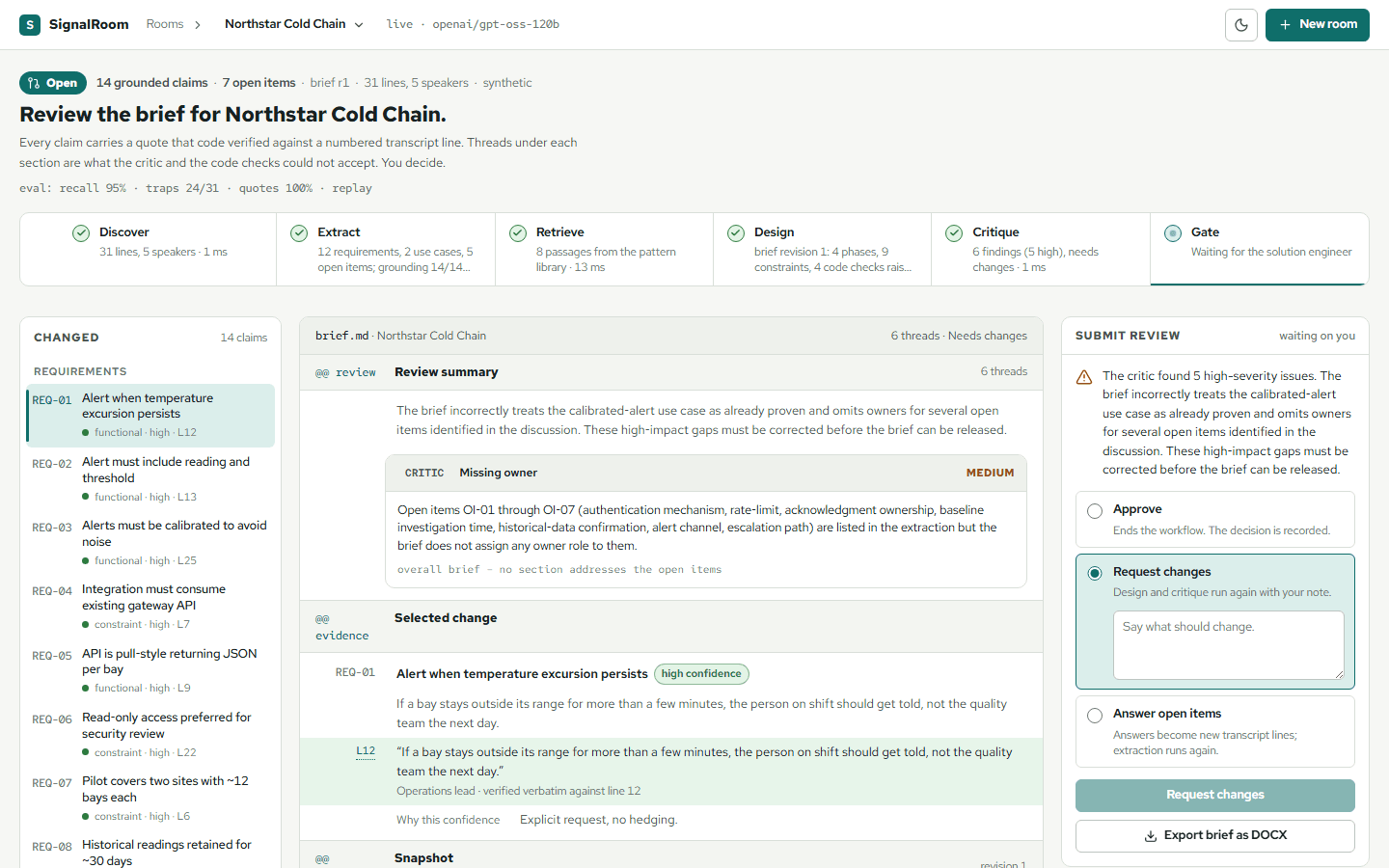The image size is (1389, 868).
Task: Select the Request changes radio option
Action: pos(1095,573)
